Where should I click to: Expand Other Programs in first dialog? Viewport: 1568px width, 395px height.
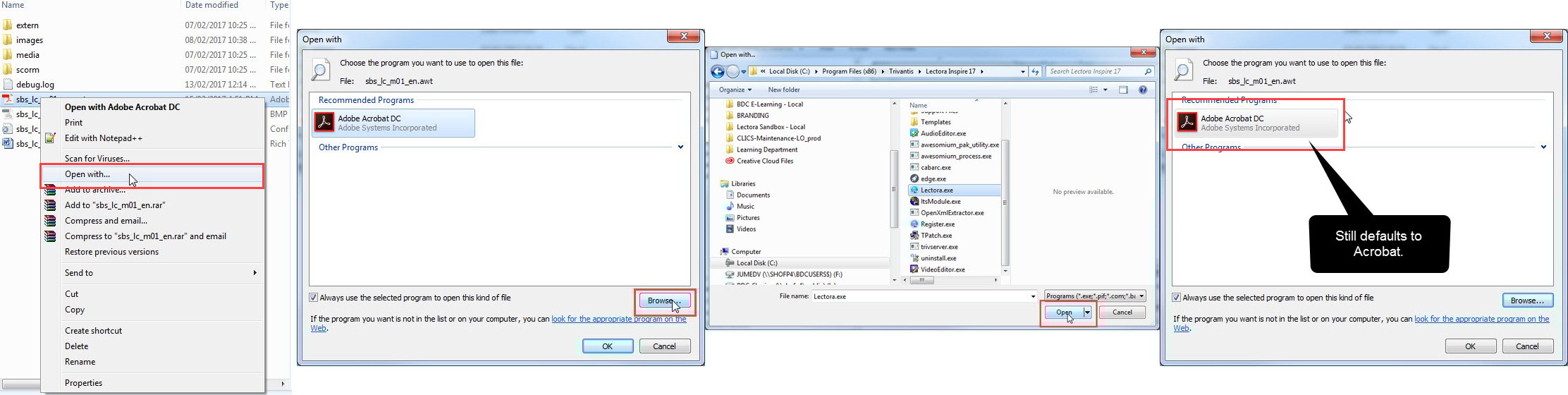(x=680, y=147)
